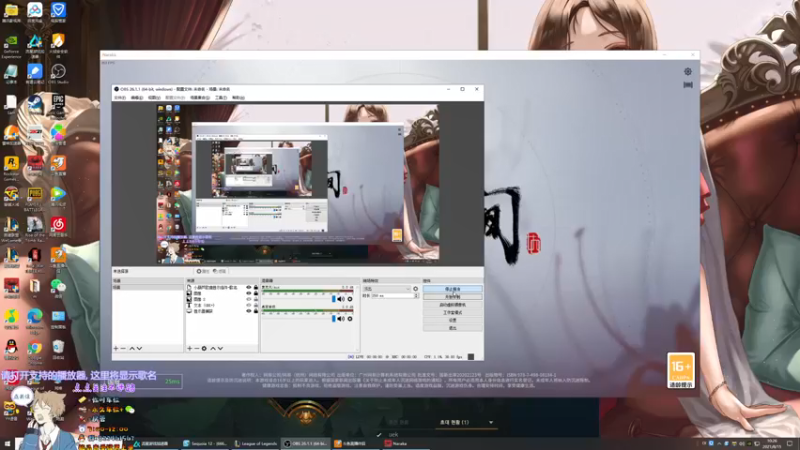Move scene up in Scenes panel
Viewport: 800px width, 450px height.
132,348
